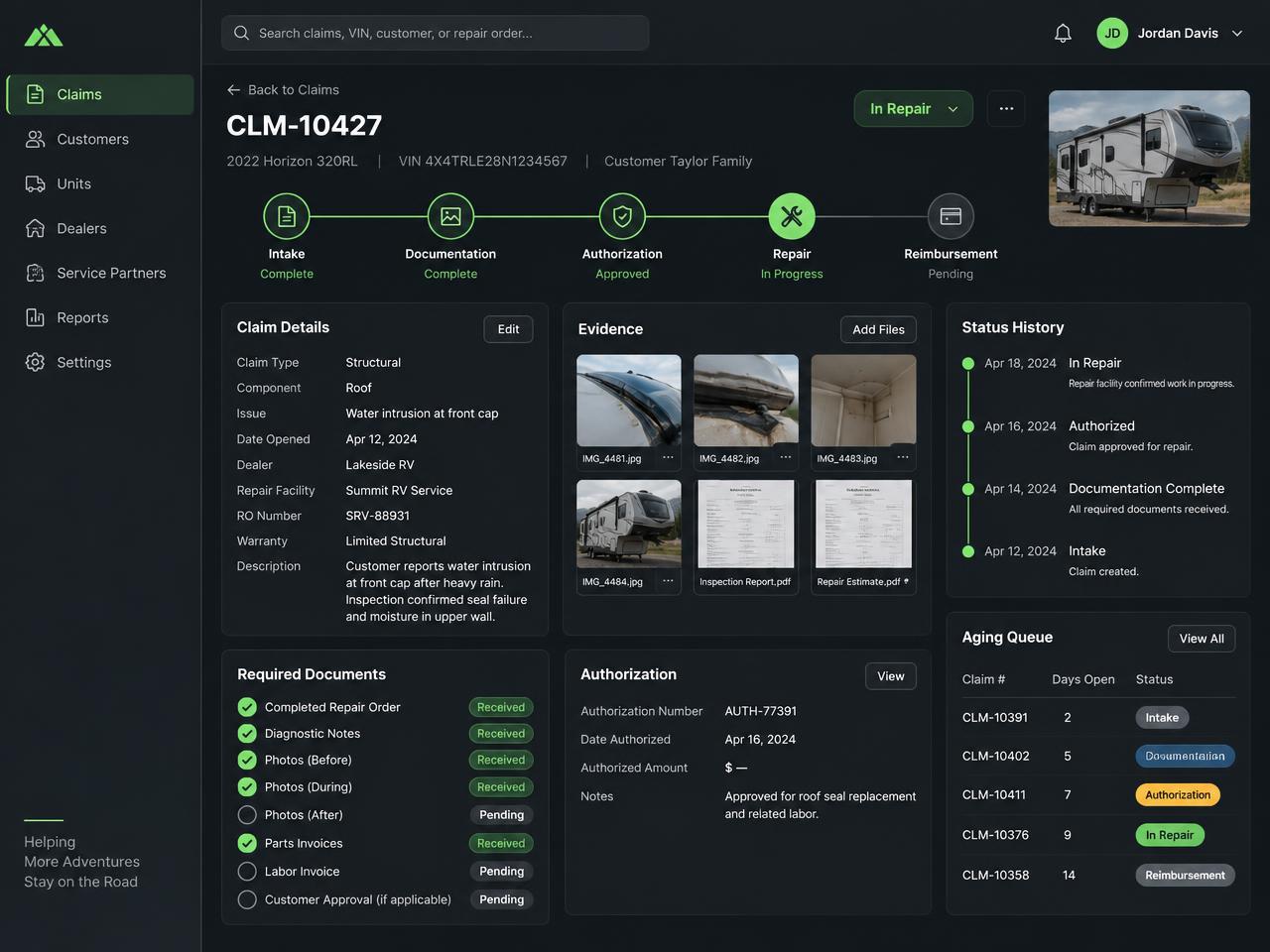Click the search magnifier icon
1270x952 pixels.
(241, 33)
